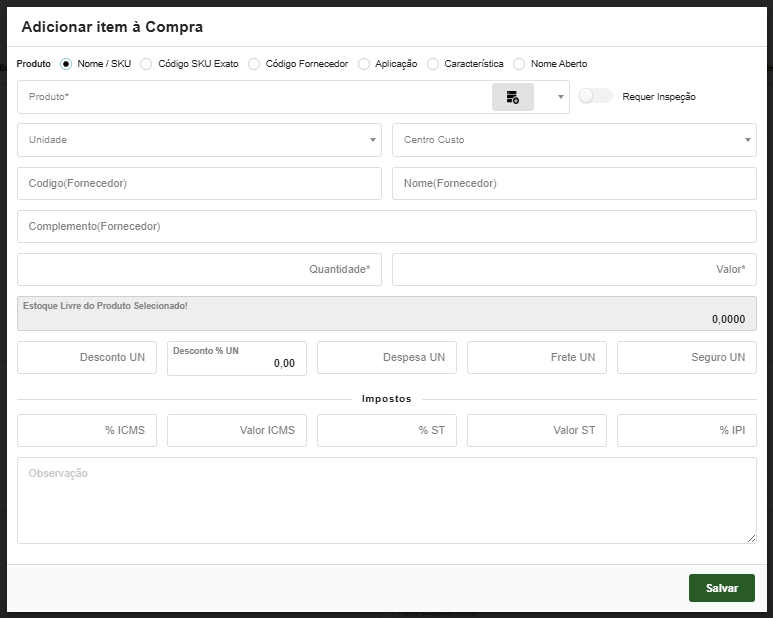
Task: Focus the Valor price field
Action: tap(574, 269)
